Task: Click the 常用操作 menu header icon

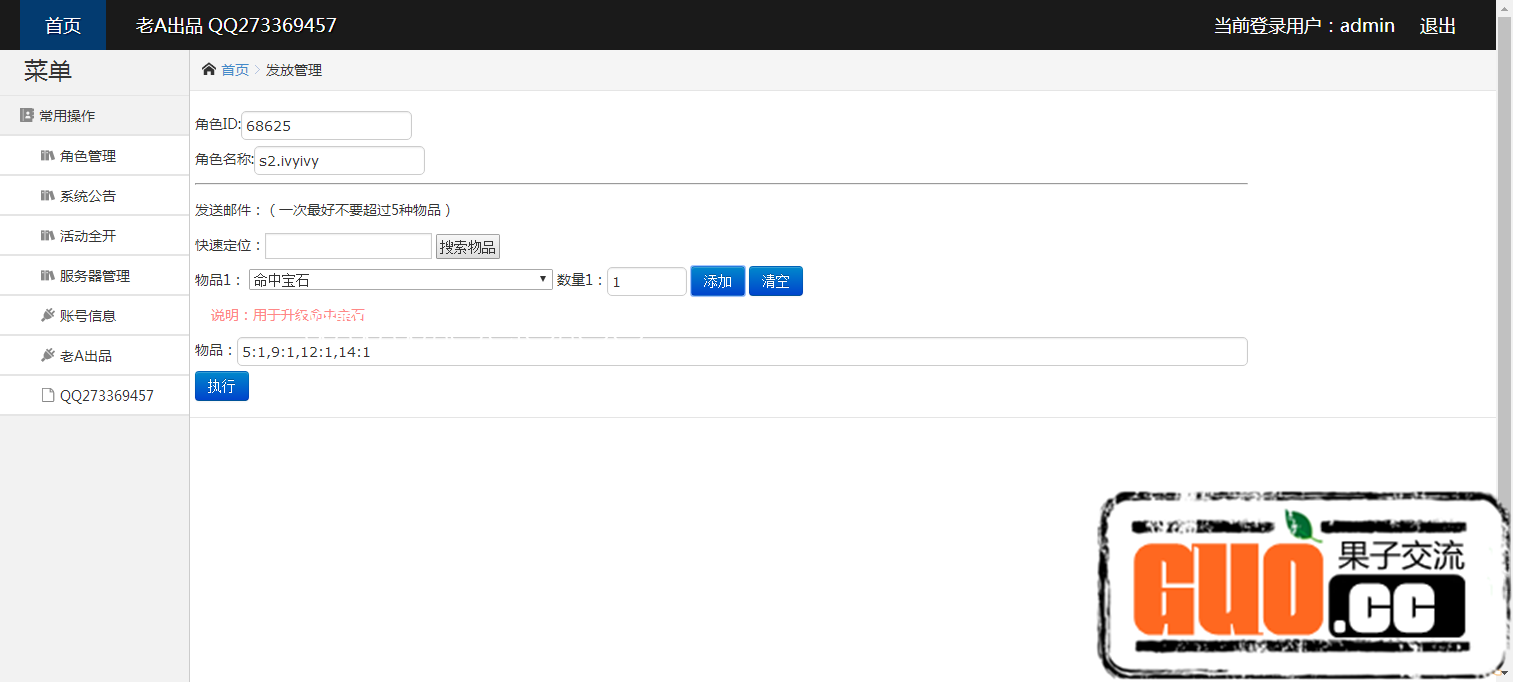Action: pos(27,115)
